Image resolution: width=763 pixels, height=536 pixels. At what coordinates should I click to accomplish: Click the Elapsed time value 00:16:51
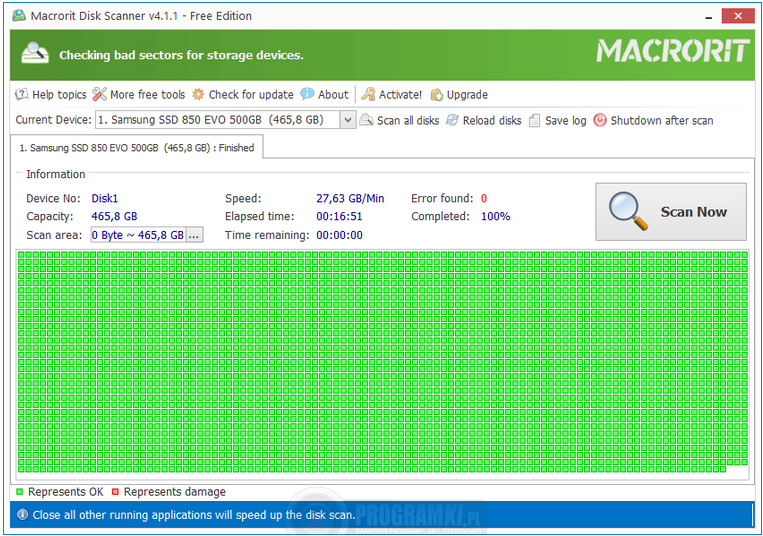point(339,216)
